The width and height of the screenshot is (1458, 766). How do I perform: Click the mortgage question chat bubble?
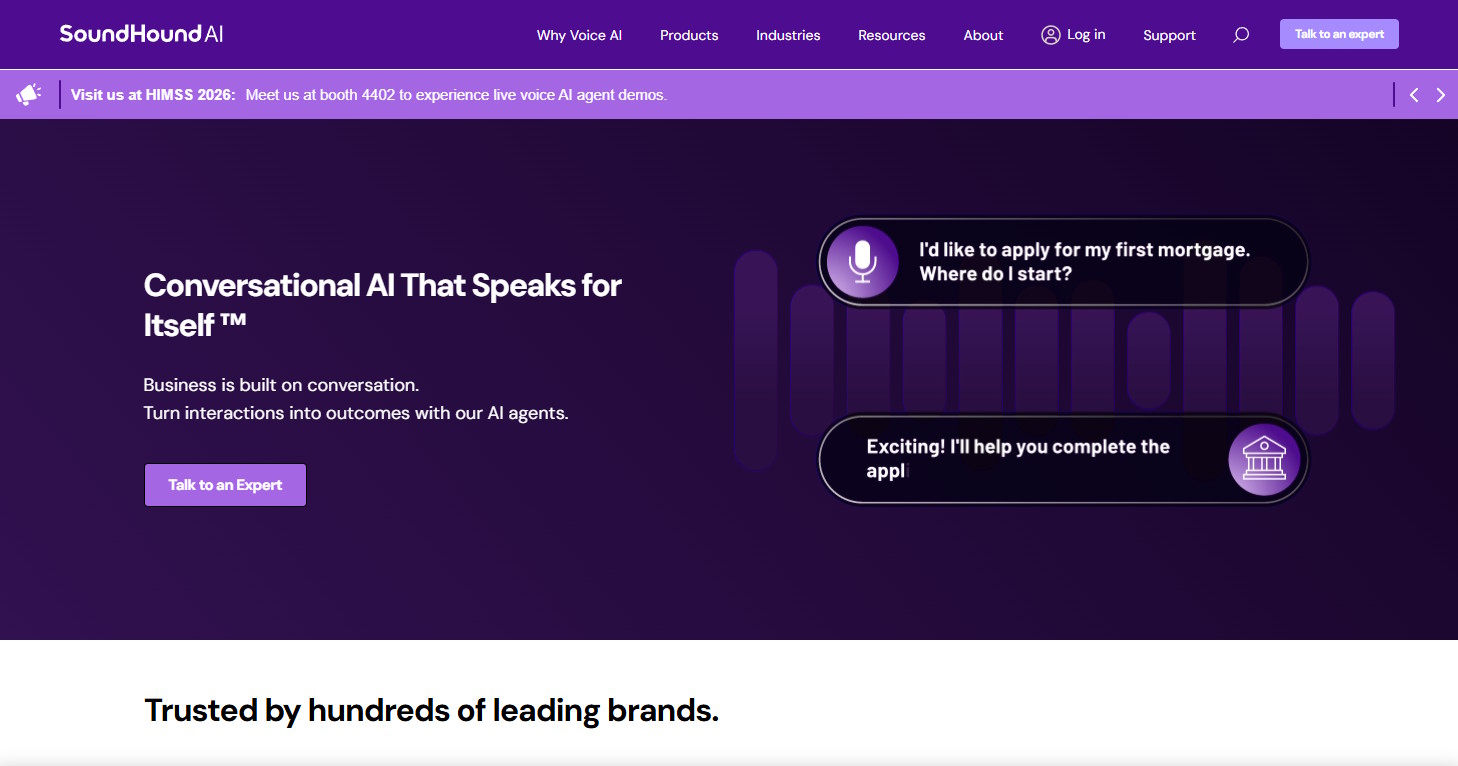(1063, 262)
